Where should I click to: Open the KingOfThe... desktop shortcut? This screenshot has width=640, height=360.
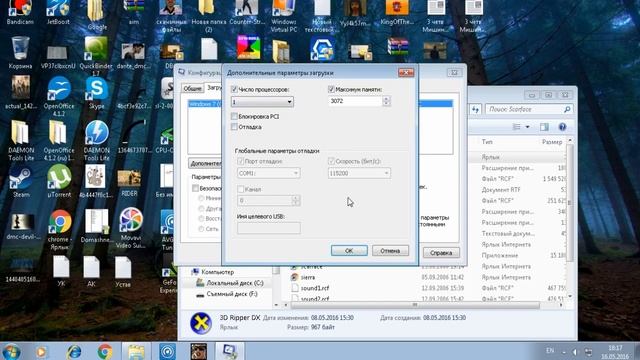coord(397,12)
